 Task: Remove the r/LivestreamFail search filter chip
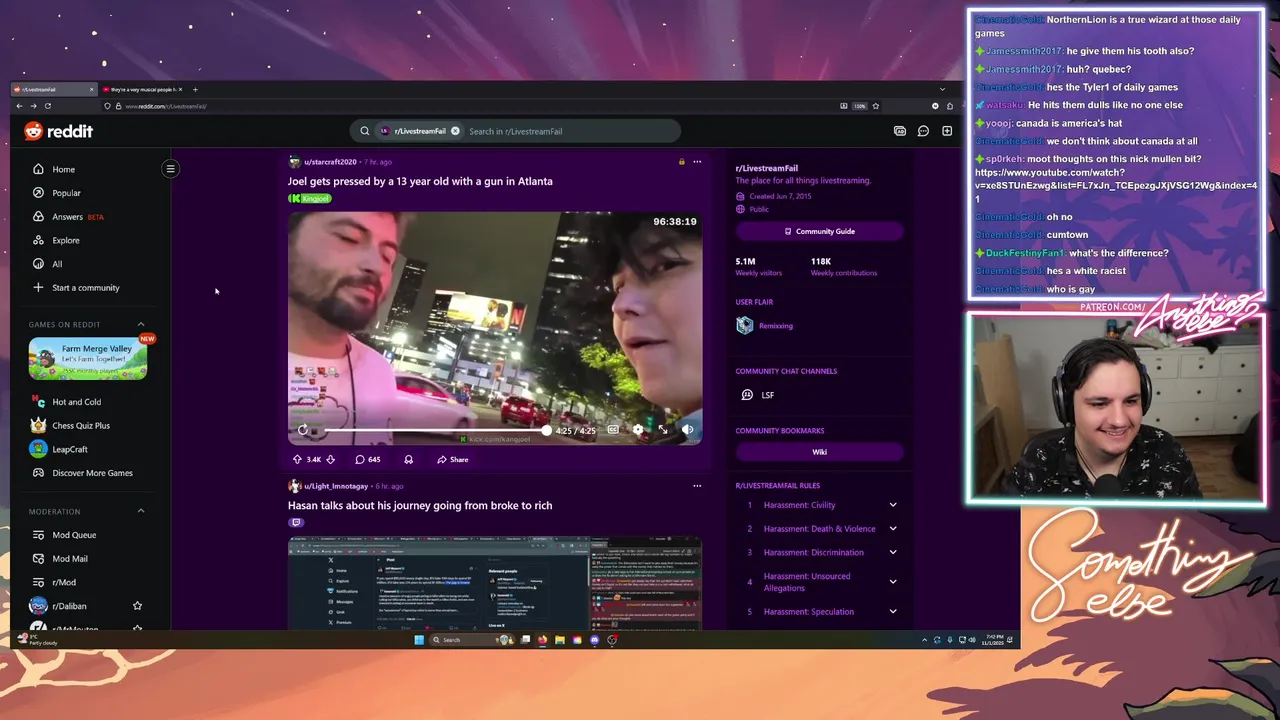pyautogui.click(x=455, y=131)
